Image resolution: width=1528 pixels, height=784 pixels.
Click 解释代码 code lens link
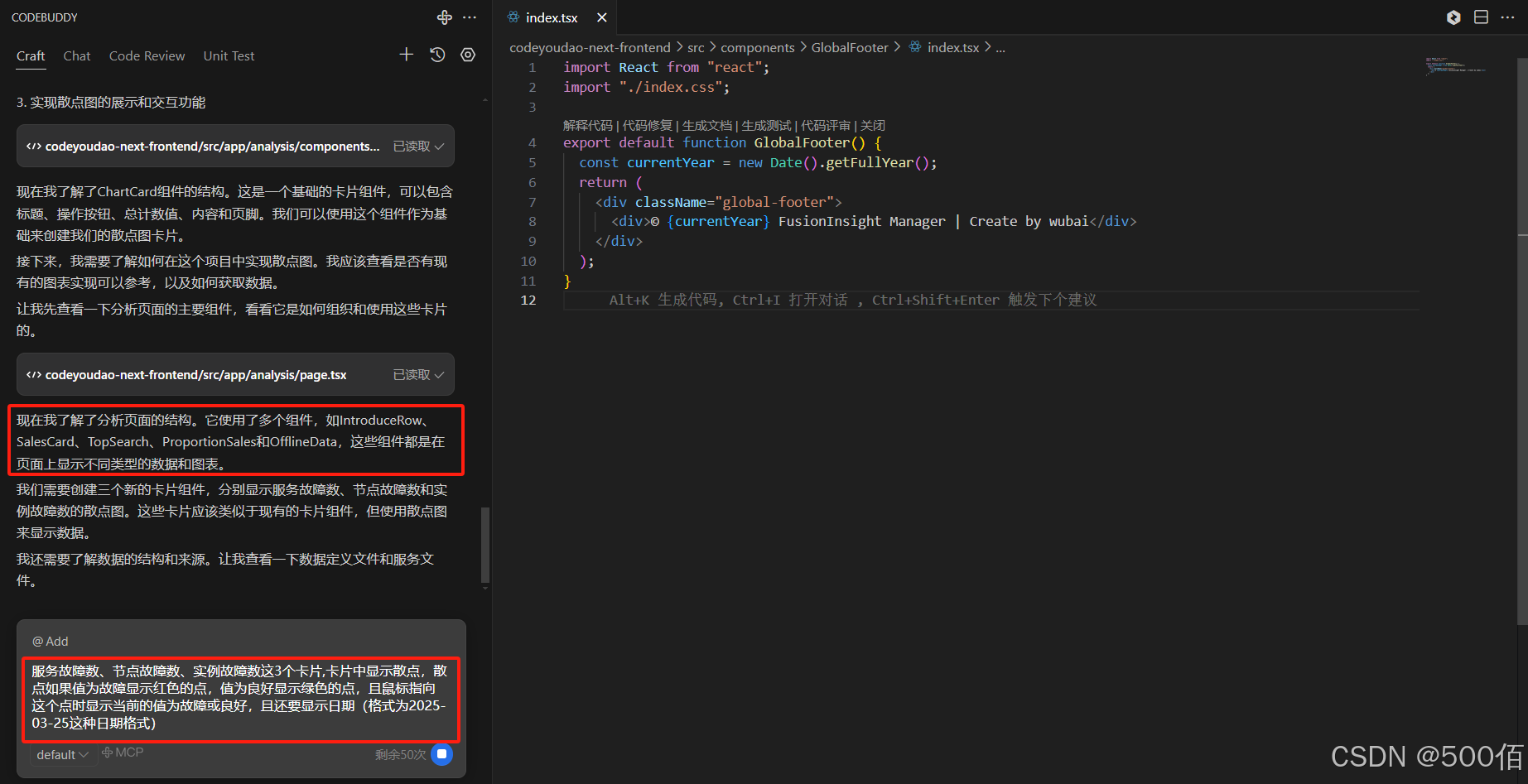pos(588,126)
